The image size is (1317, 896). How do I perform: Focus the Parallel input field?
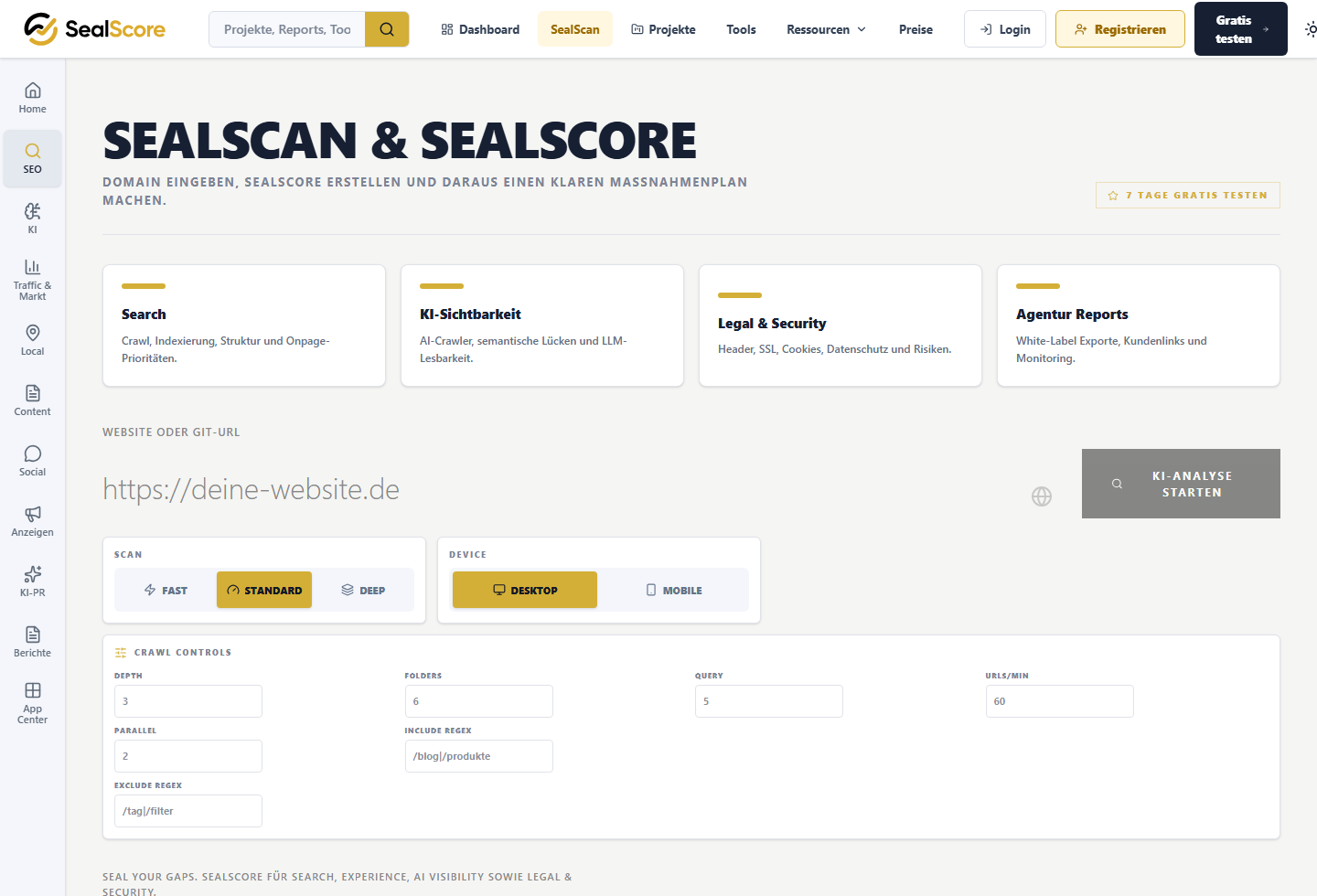click(188, 756)
